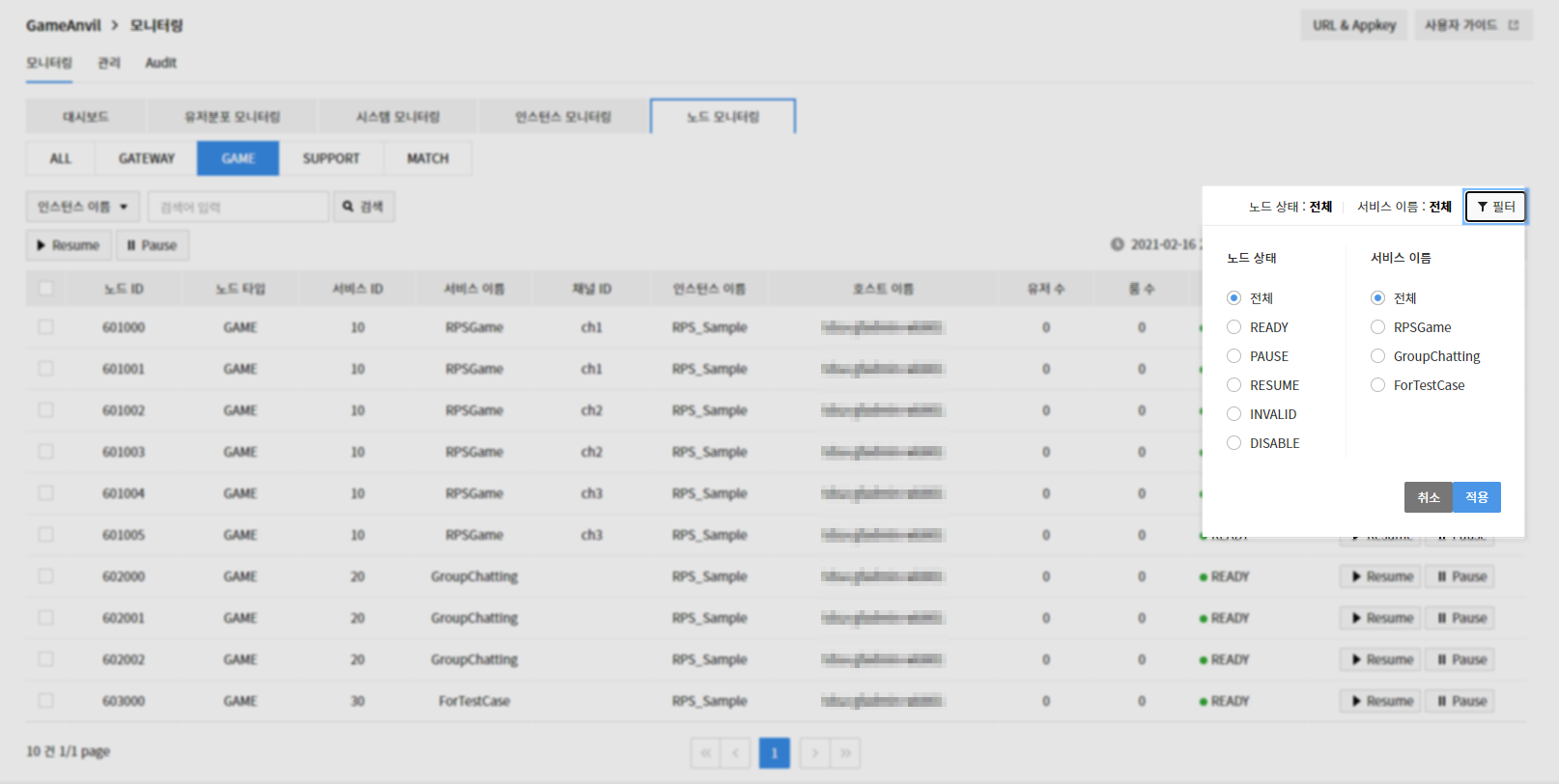The width and height of the screenshot is (1559, 784).
Task: Select 전체 under 서비스 이름
Action: click(1377, 298)
